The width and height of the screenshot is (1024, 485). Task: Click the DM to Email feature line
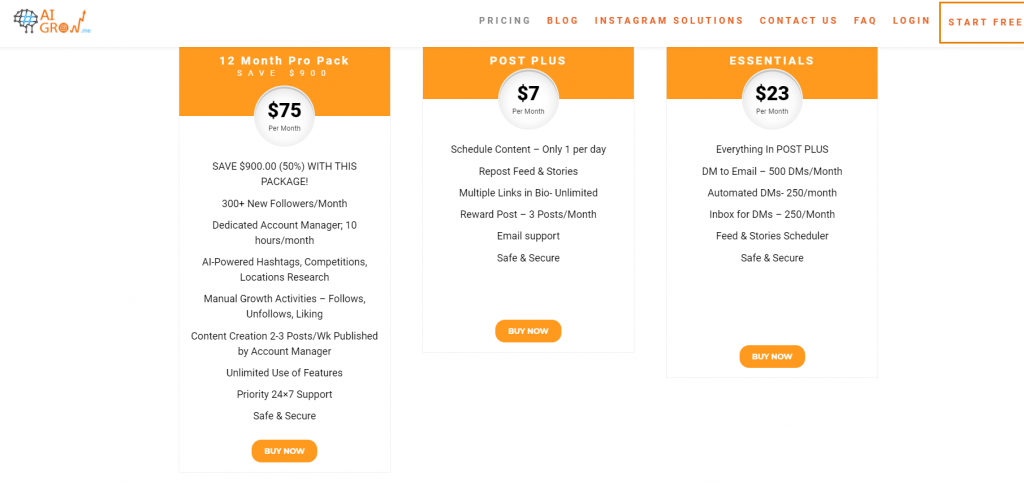coord(772,171)
